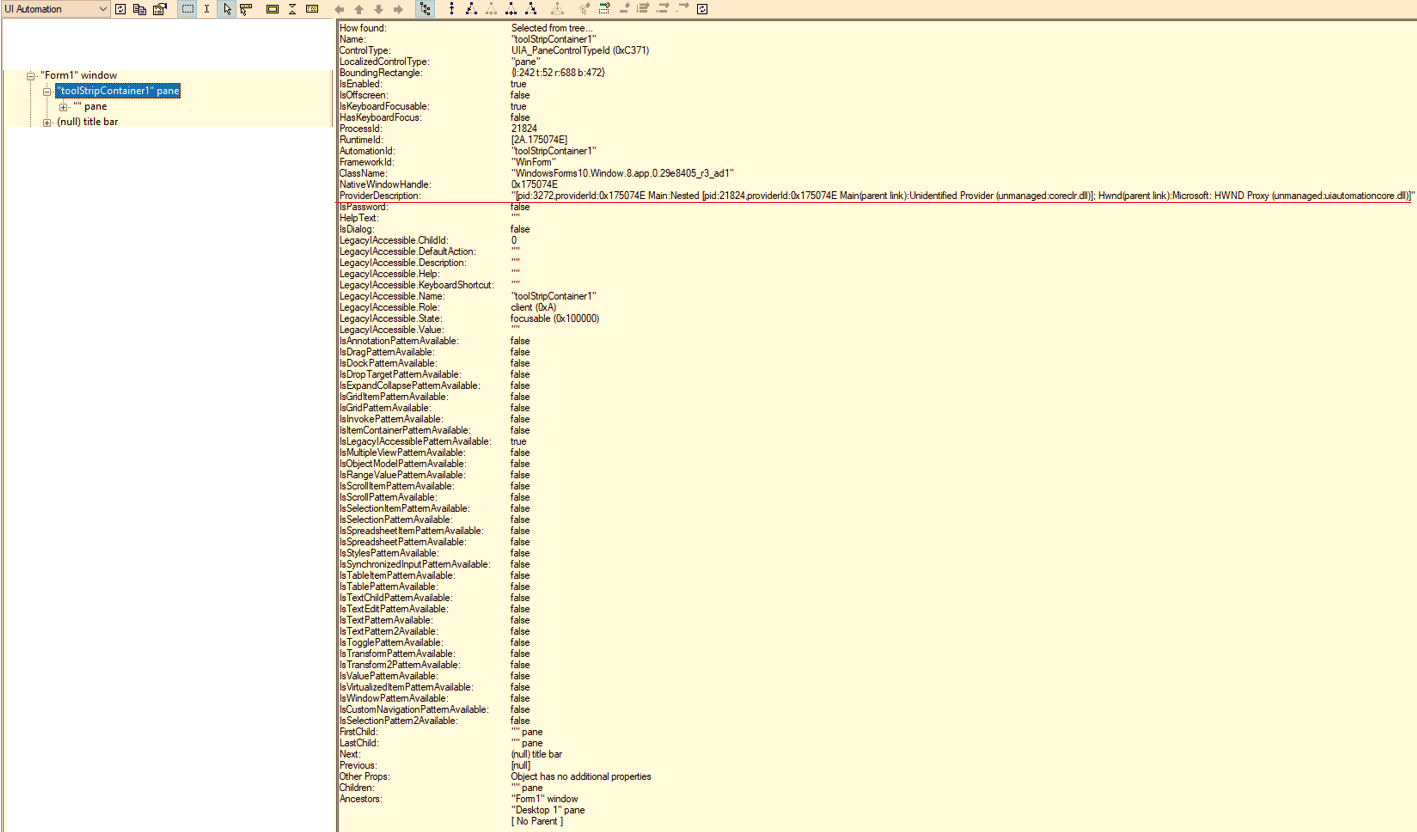Click the ProcessId value 21824
This screenshot has width=1417, height=832.
click(x=524, y=129)
